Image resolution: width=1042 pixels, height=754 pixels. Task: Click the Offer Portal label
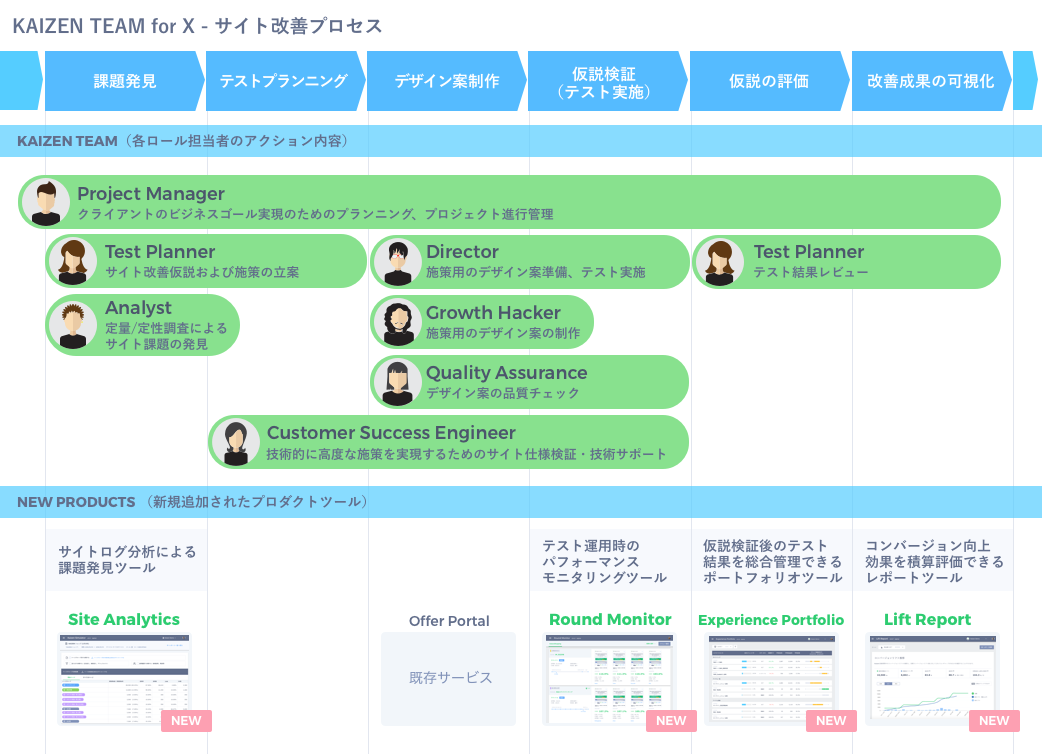449,621
